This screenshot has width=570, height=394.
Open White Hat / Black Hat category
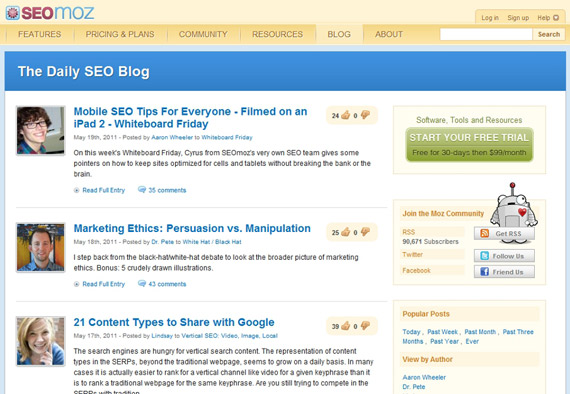coord(212,242)
